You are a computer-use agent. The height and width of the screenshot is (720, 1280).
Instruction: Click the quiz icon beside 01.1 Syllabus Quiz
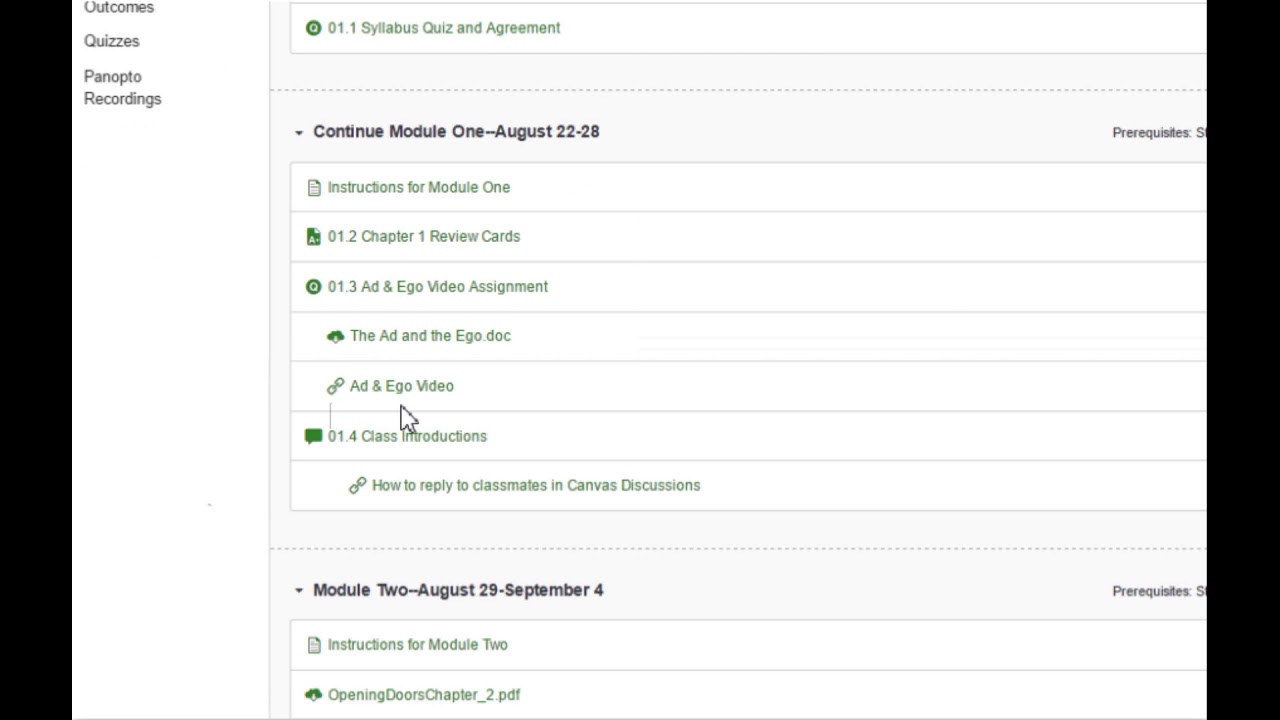point(313,28)
